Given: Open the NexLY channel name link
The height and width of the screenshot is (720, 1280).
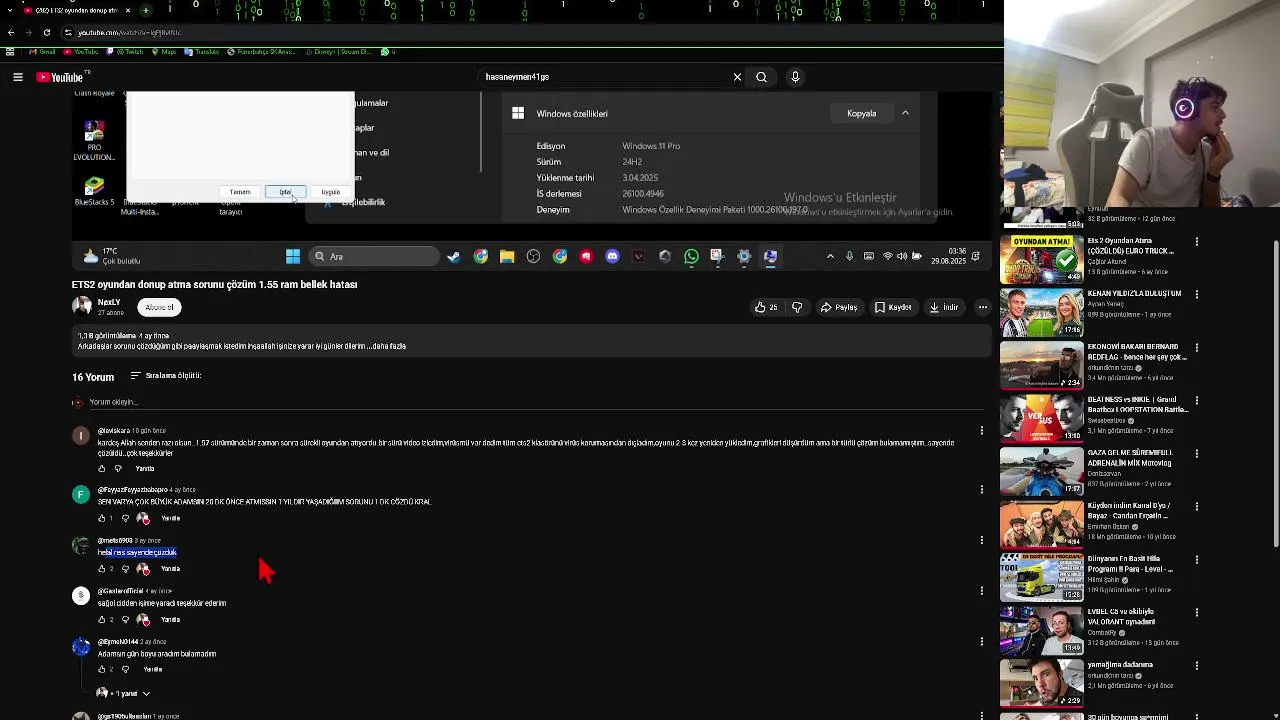Looking at the screenshot, I should (109, 302).
